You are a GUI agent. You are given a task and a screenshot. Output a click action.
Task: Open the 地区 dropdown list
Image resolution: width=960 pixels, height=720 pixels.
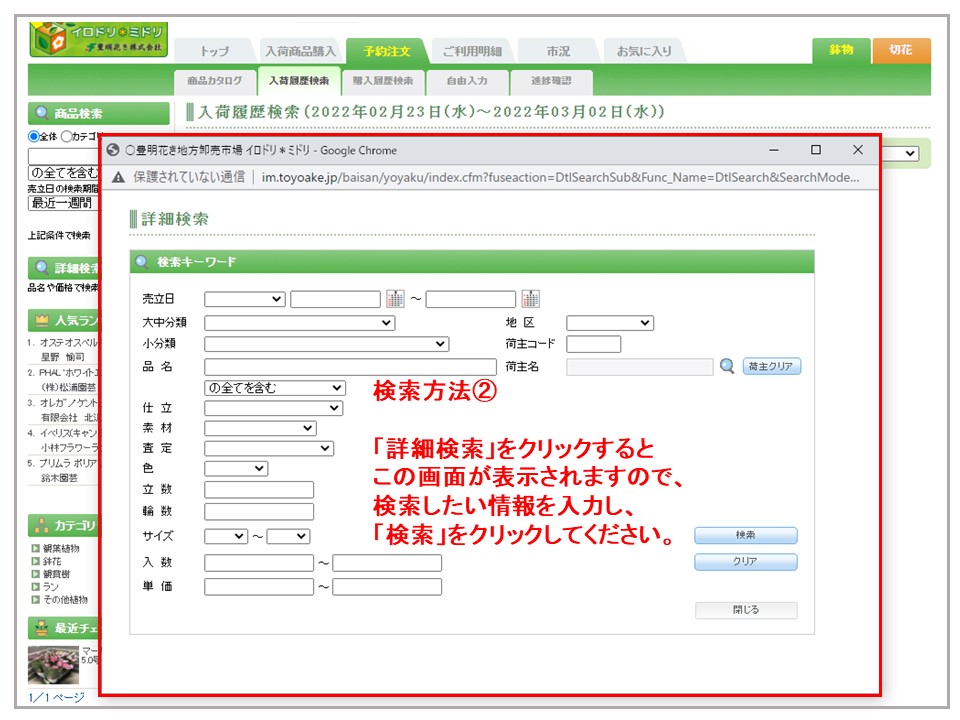(609, 323)
